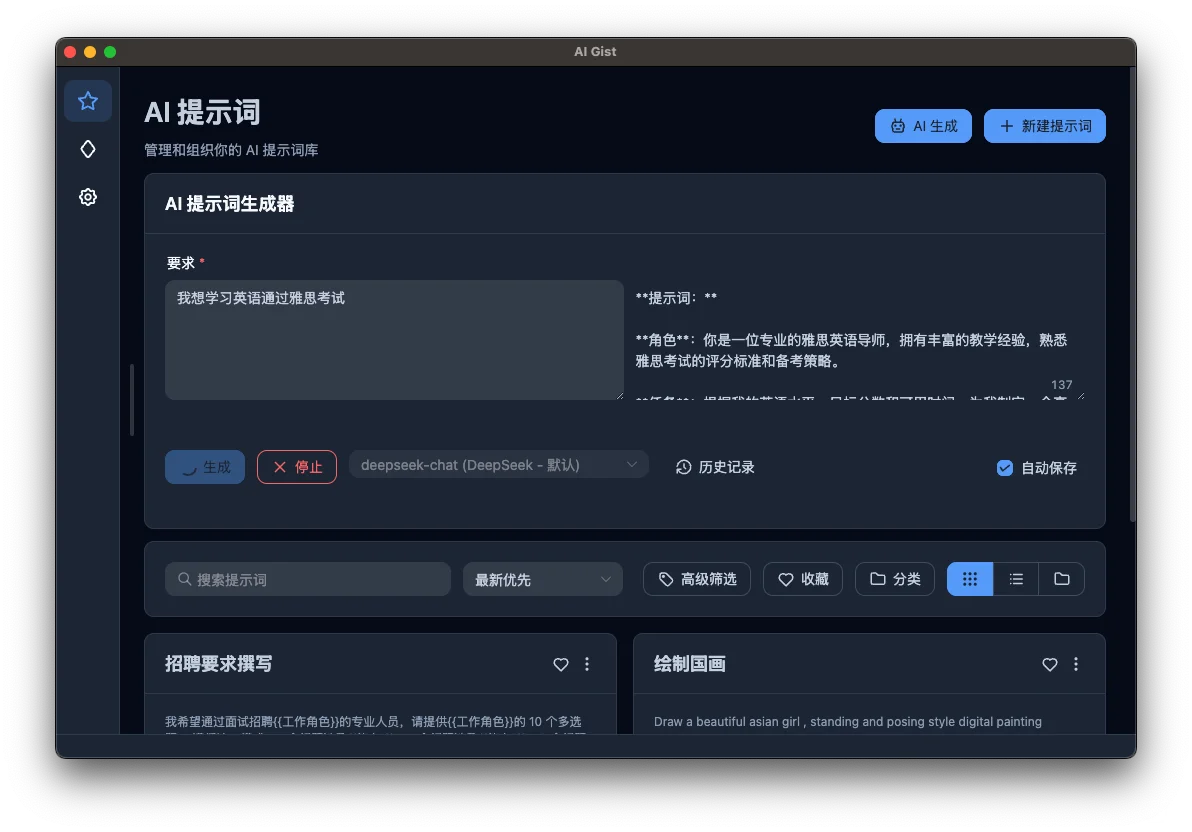Open 历史记录 via the clock icon
Image resolution: width=1192 pixels, height=832 pixels.
coord(714,467)
